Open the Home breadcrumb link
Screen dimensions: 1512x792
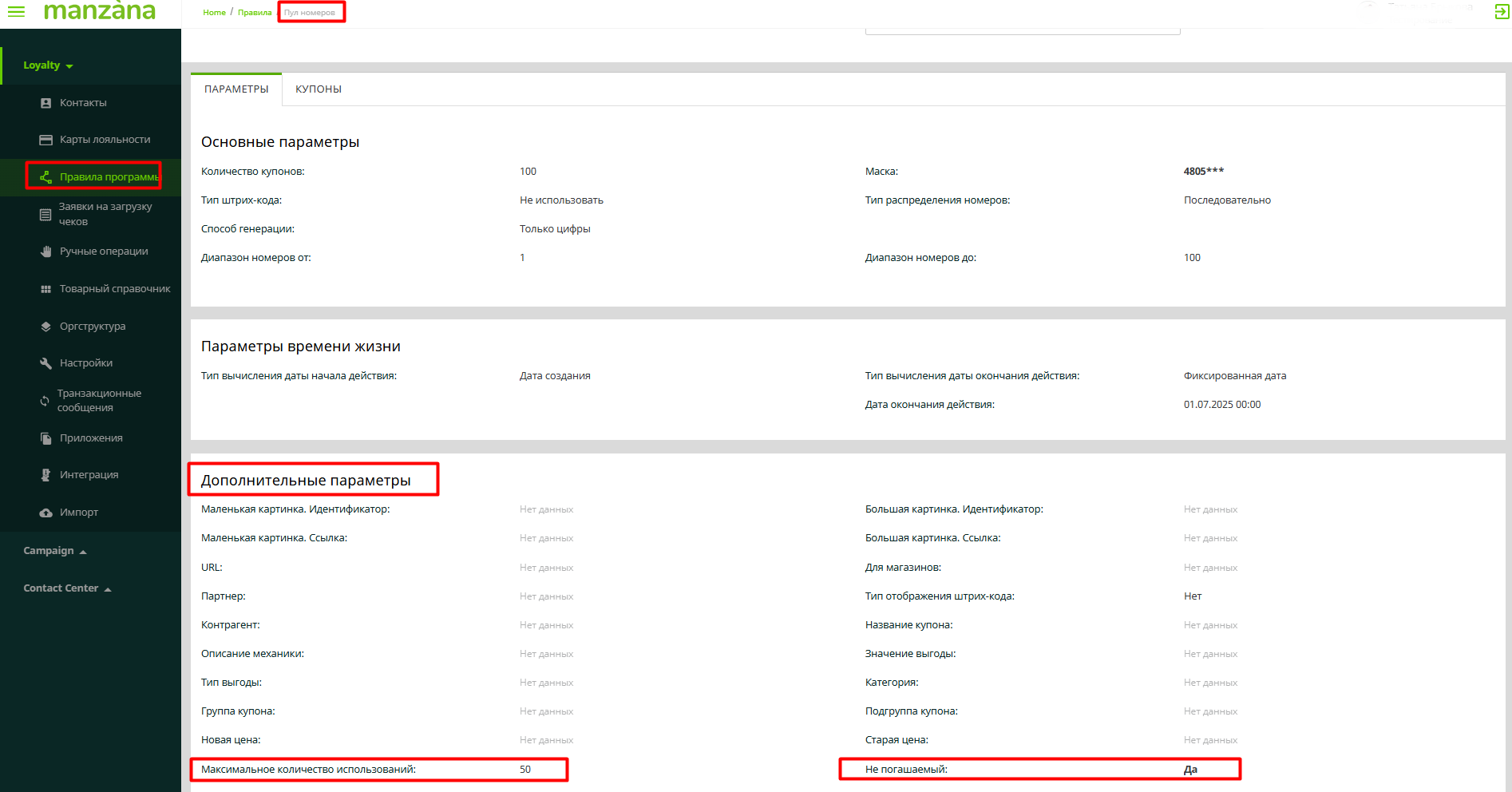(x=214, y=13)
